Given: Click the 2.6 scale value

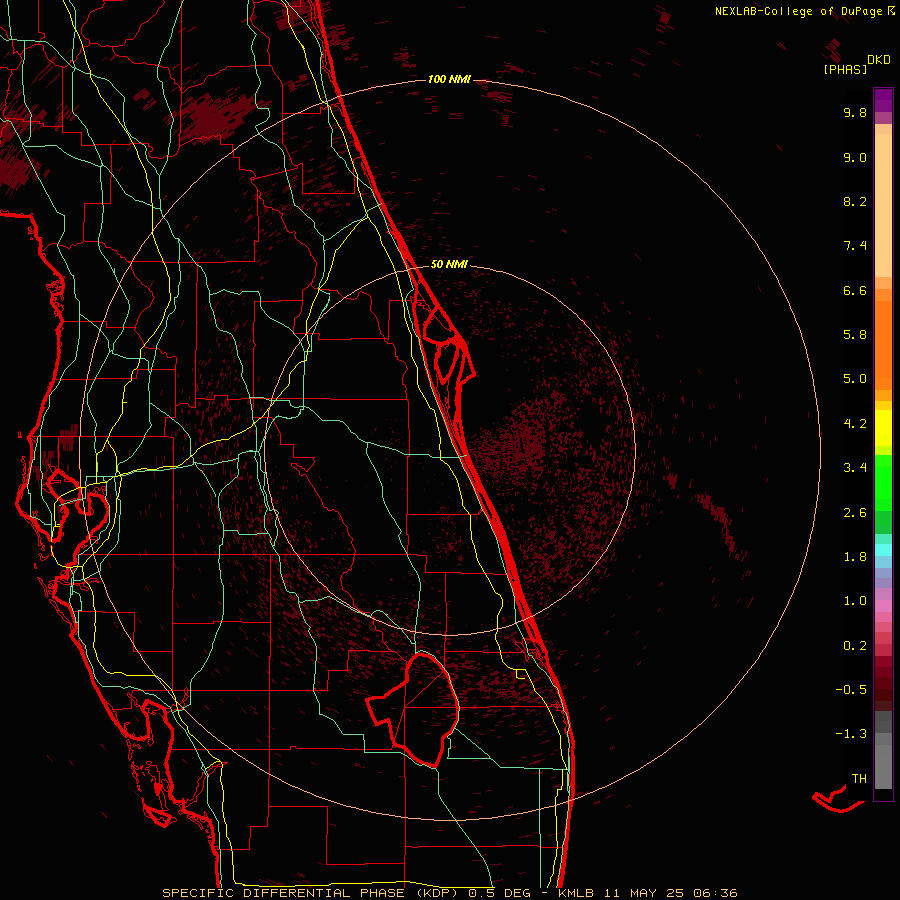Looking at the screenshot, I should coord(855,513).
